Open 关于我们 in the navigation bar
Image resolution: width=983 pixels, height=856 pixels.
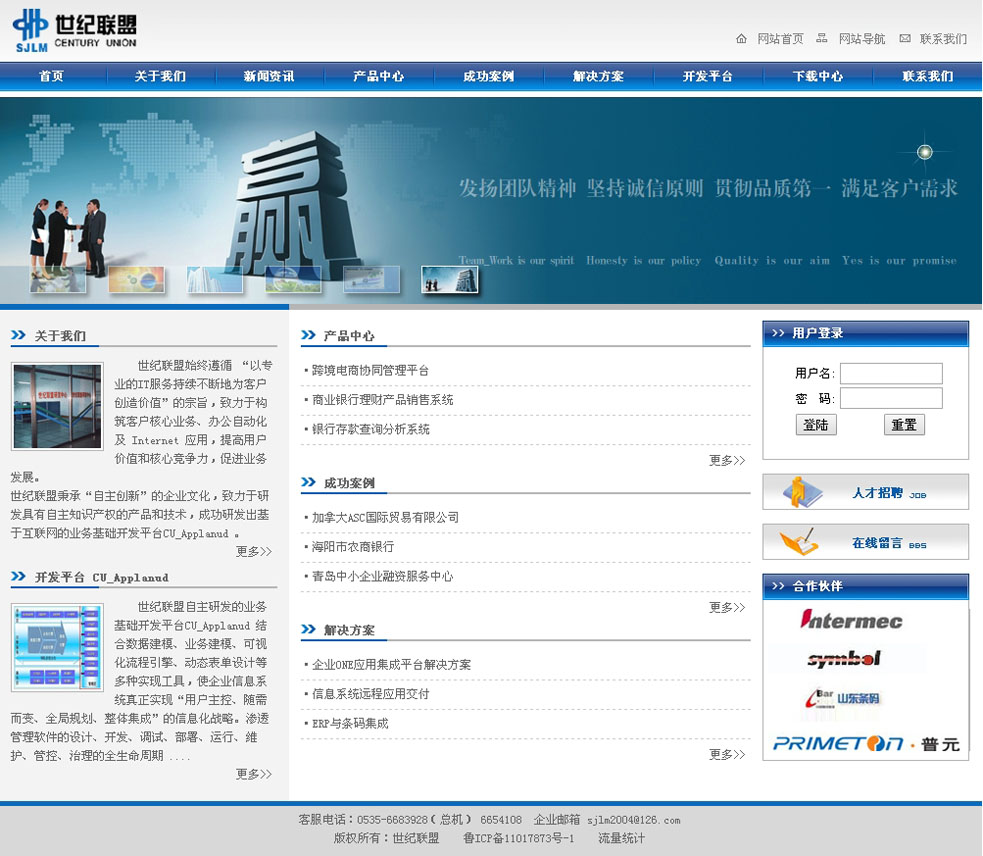point(160,76)
